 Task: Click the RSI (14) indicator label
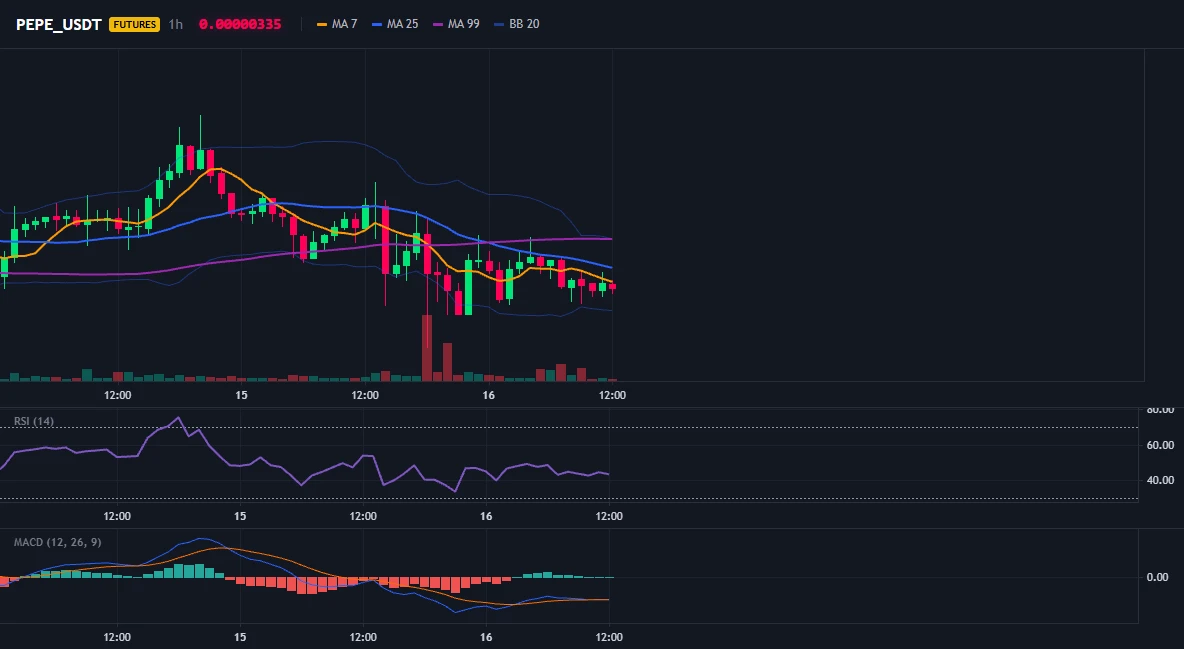pos(34,421)
